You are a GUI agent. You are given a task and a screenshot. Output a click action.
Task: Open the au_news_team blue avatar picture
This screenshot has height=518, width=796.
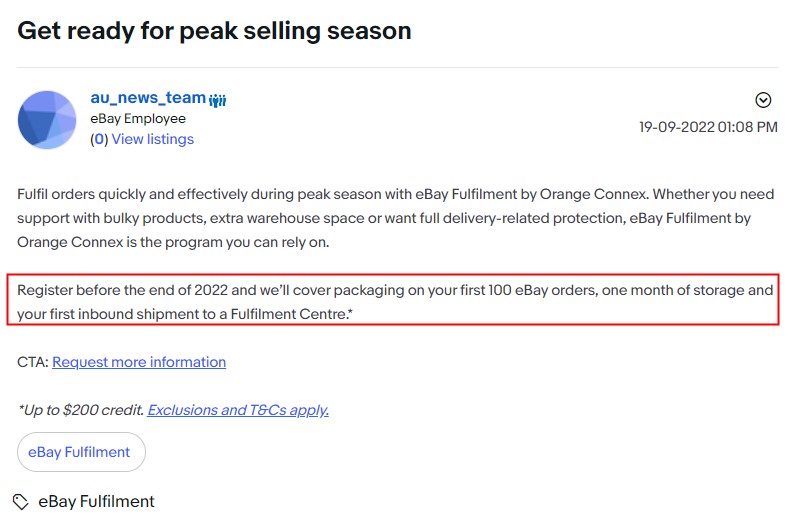(x=47, y=120)
